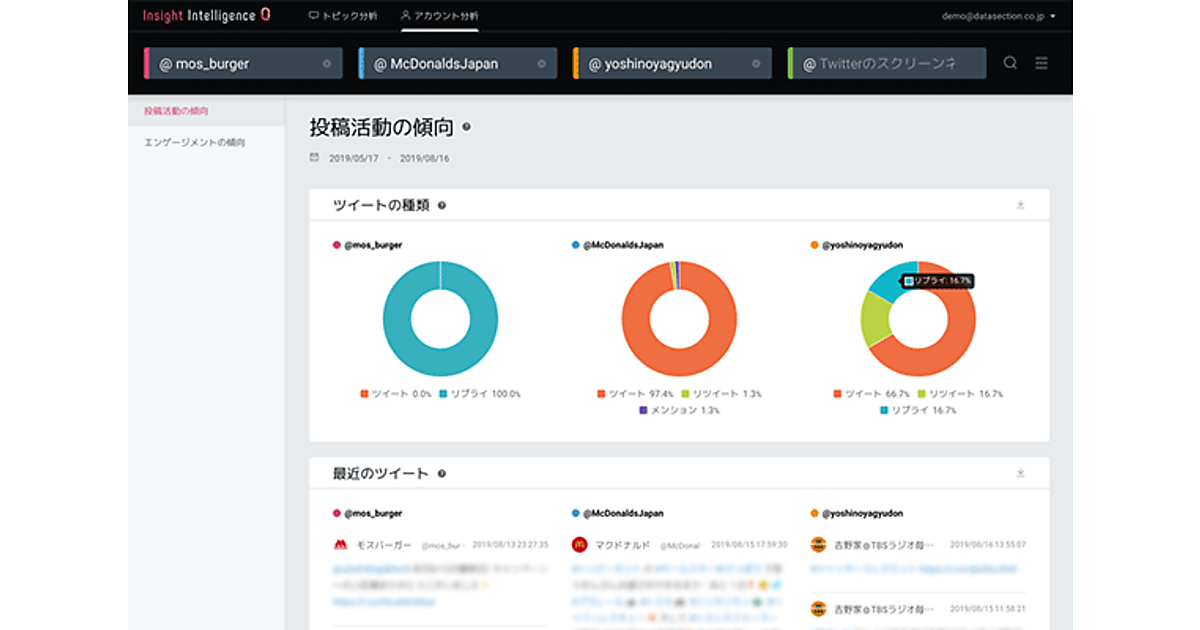Remove the yoshinoyagyudon account chip
The image size is (1200, 630).
coord(756,64)
